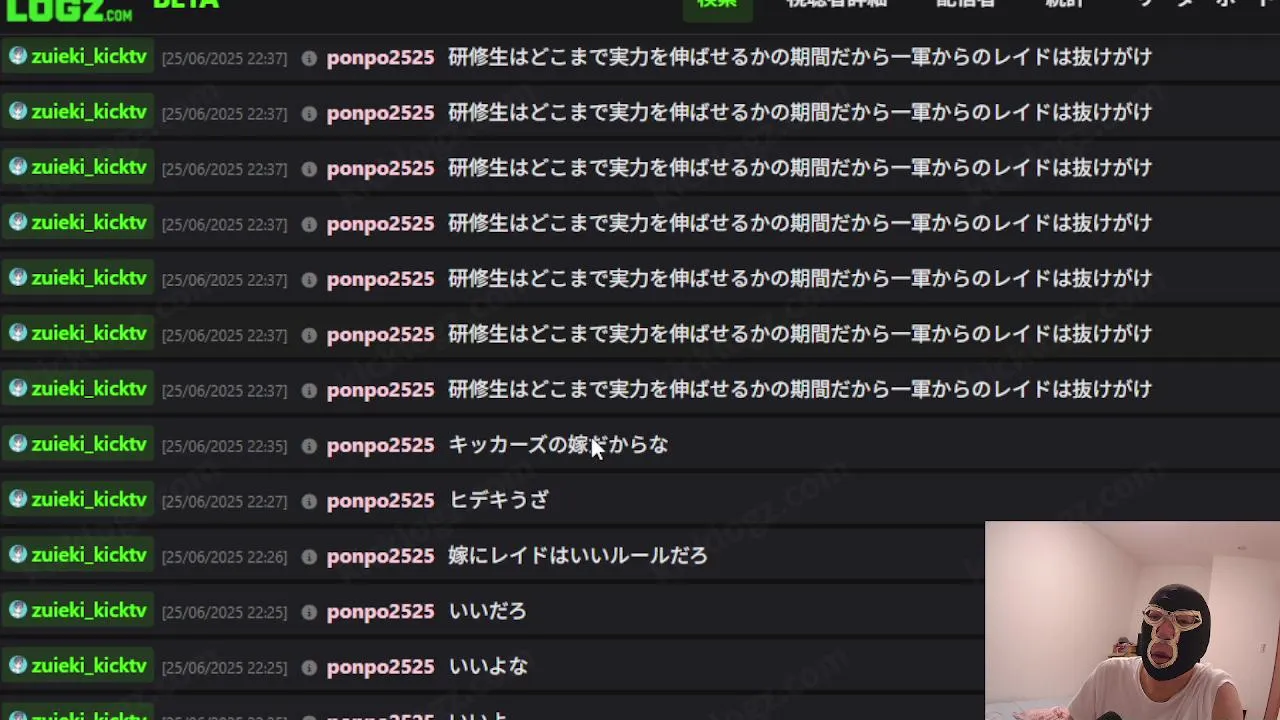The width and height of the screenshot is (1280, 720).
Task: Open zuieki_kicktv channel badge on いいよな row
Action: coord(78,665)
